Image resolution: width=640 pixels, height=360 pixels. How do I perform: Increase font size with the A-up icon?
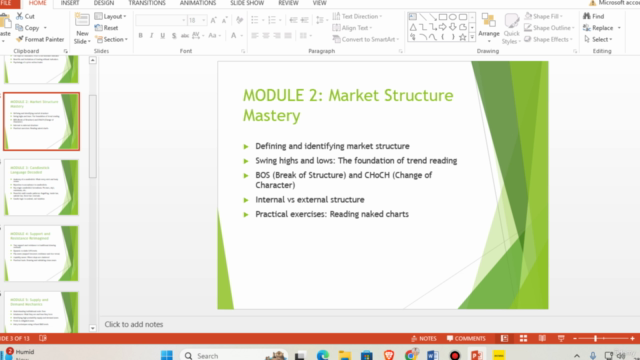coord(213,20)
